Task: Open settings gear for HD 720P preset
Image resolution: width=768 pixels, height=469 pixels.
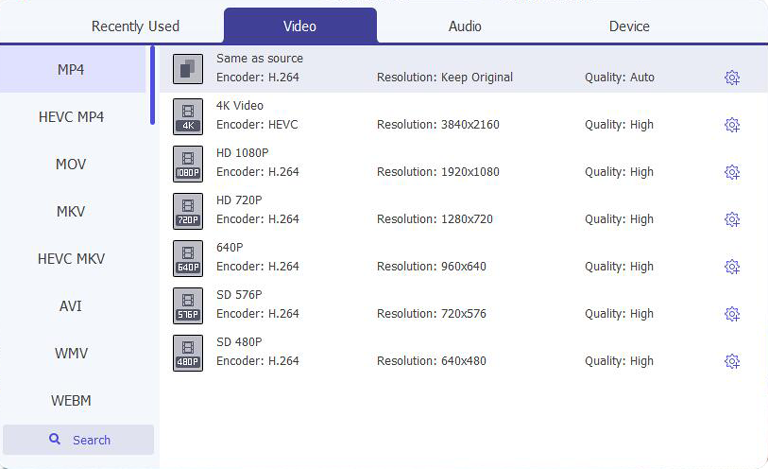Action: tap(732, 219)
